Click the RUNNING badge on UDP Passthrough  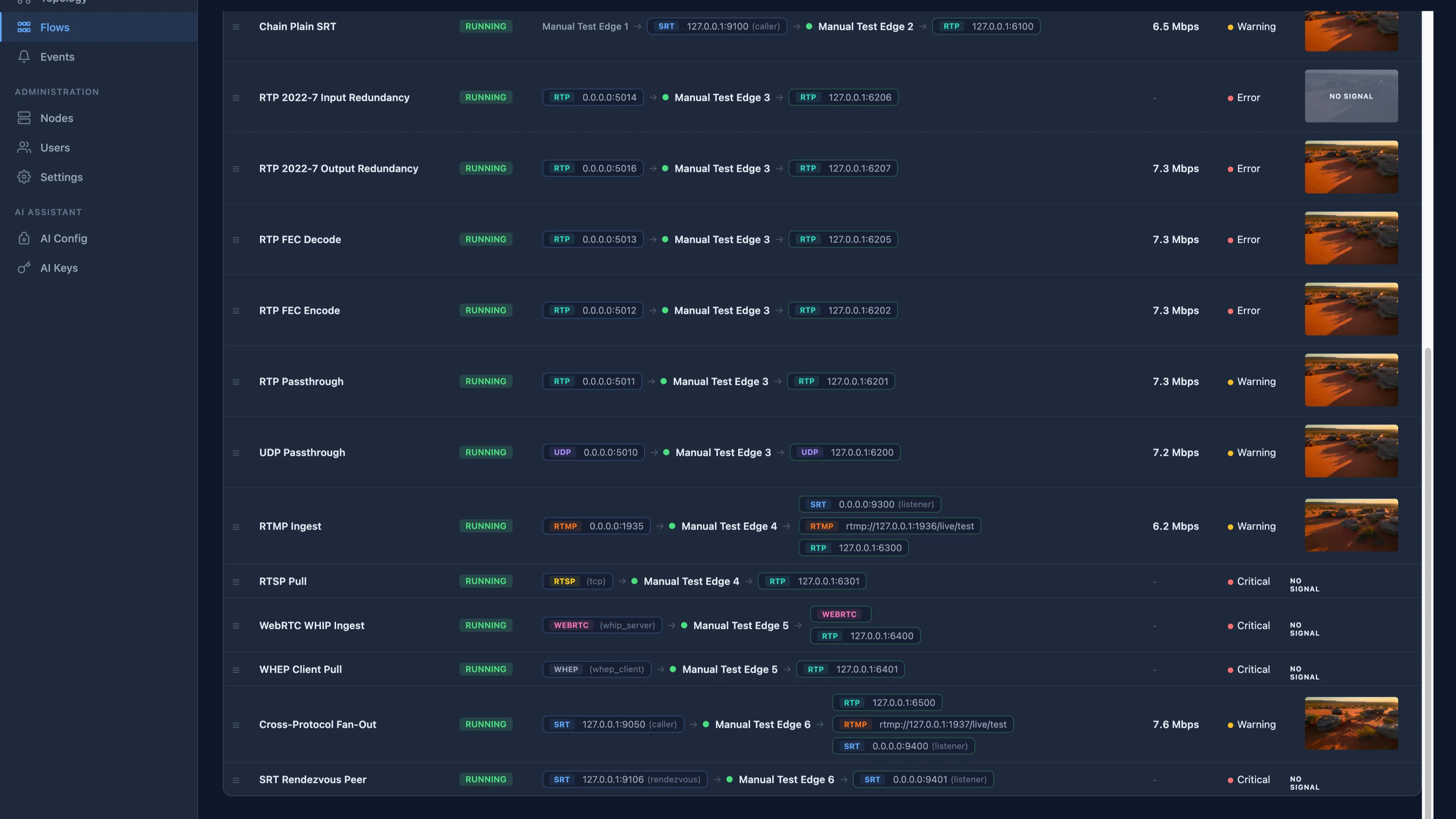485,452
